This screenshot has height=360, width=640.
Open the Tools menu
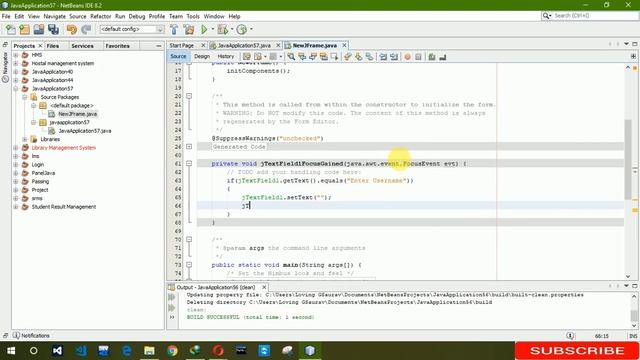pyautogui.click(x=193, y=16)
